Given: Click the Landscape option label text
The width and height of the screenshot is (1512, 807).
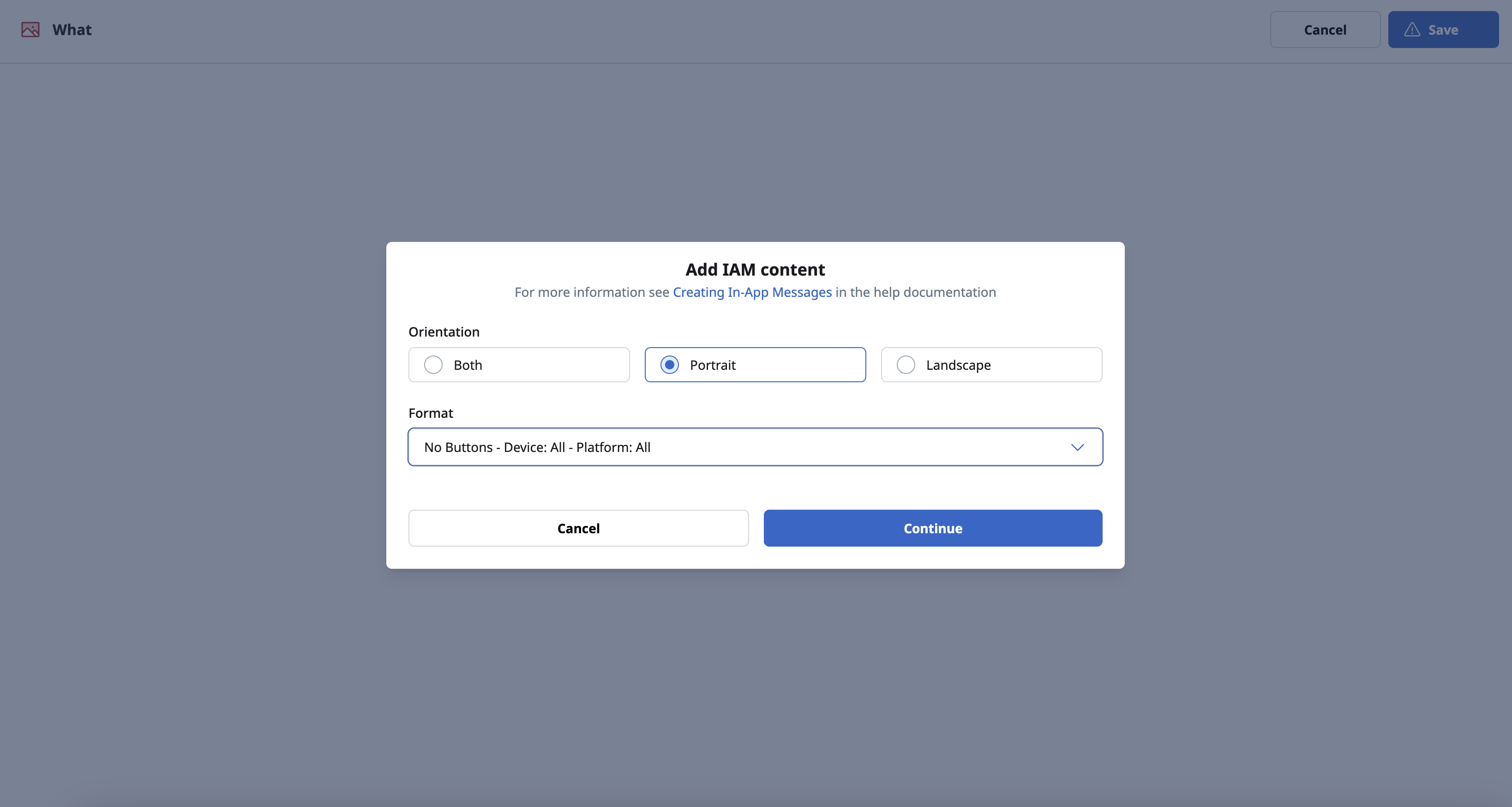Looking at the screenshot, I should click(959, 365).
